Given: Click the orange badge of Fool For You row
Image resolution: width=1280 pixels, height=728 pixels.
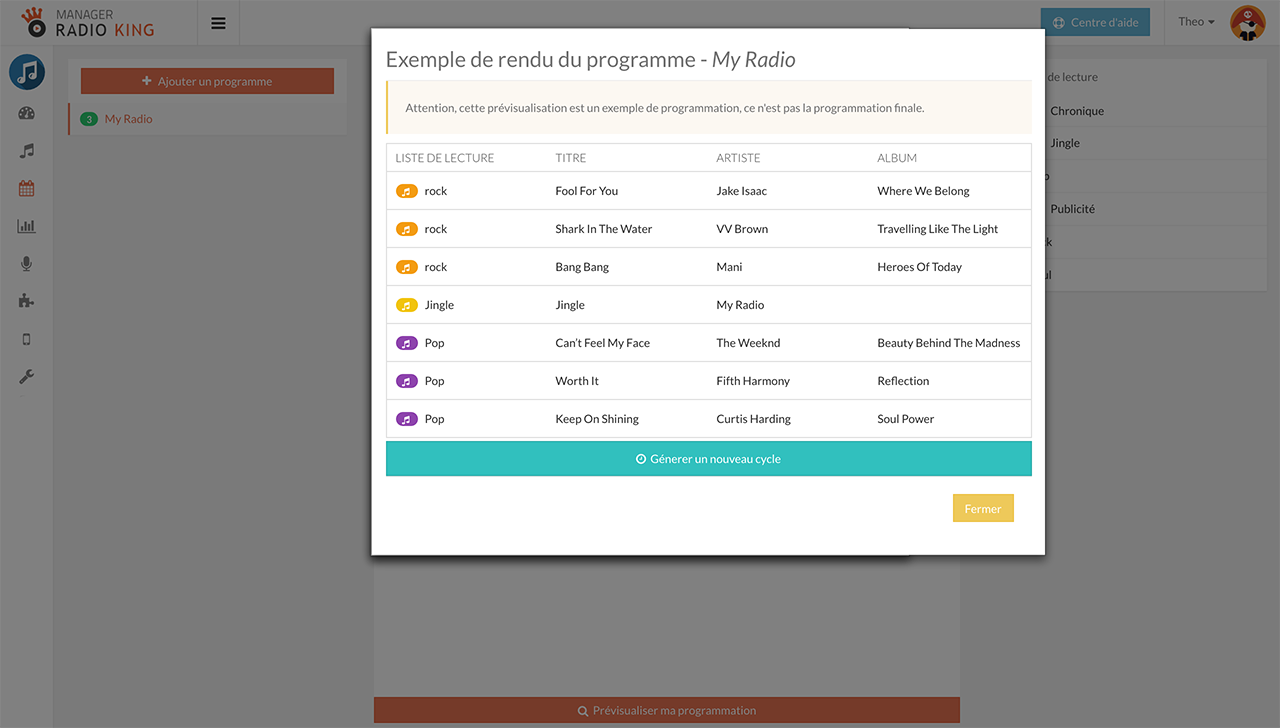Looking at the screenshot, I should tap(407, 191).
